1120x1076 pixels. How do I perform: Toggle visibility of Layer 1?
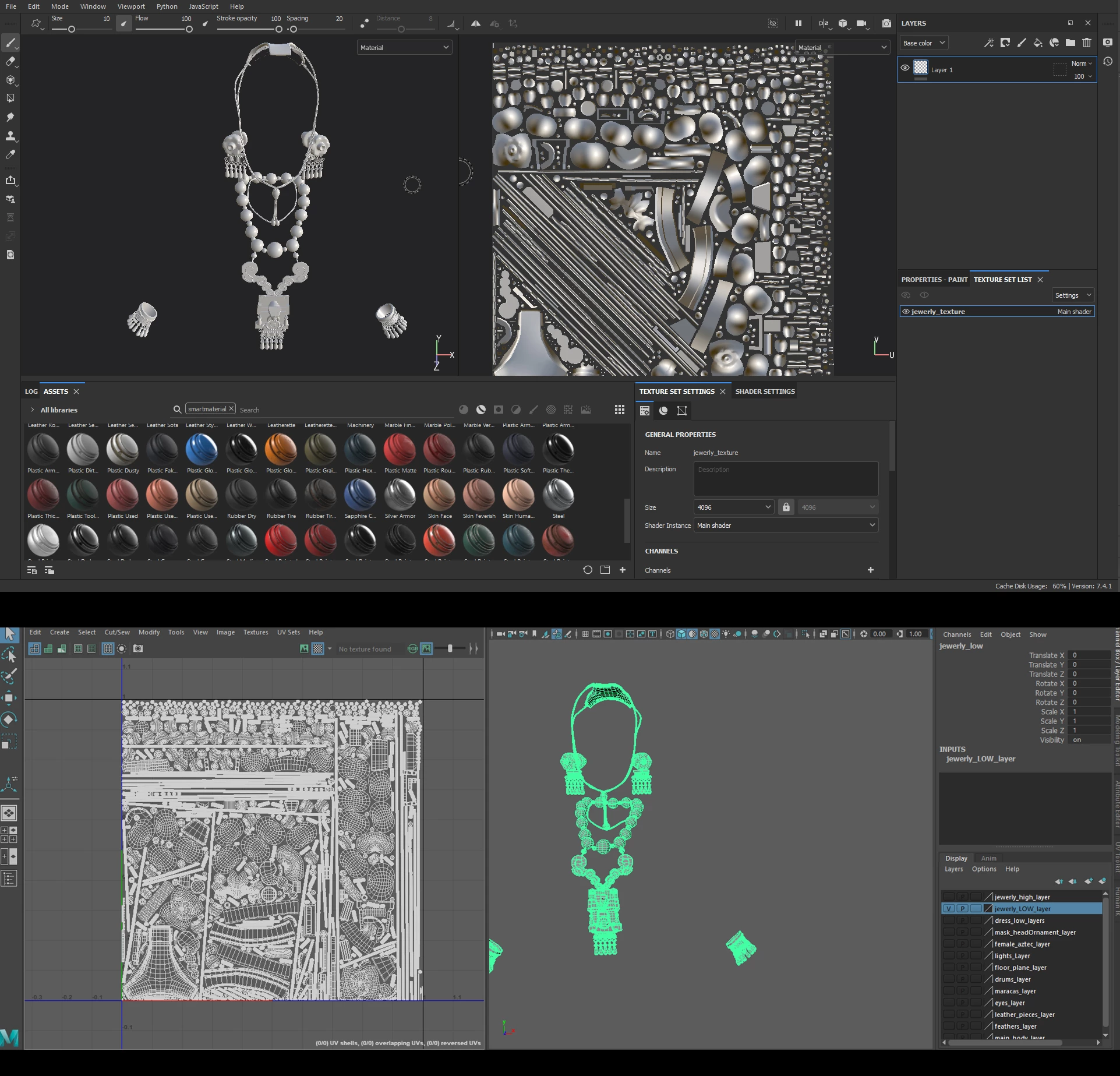point(905,68)
